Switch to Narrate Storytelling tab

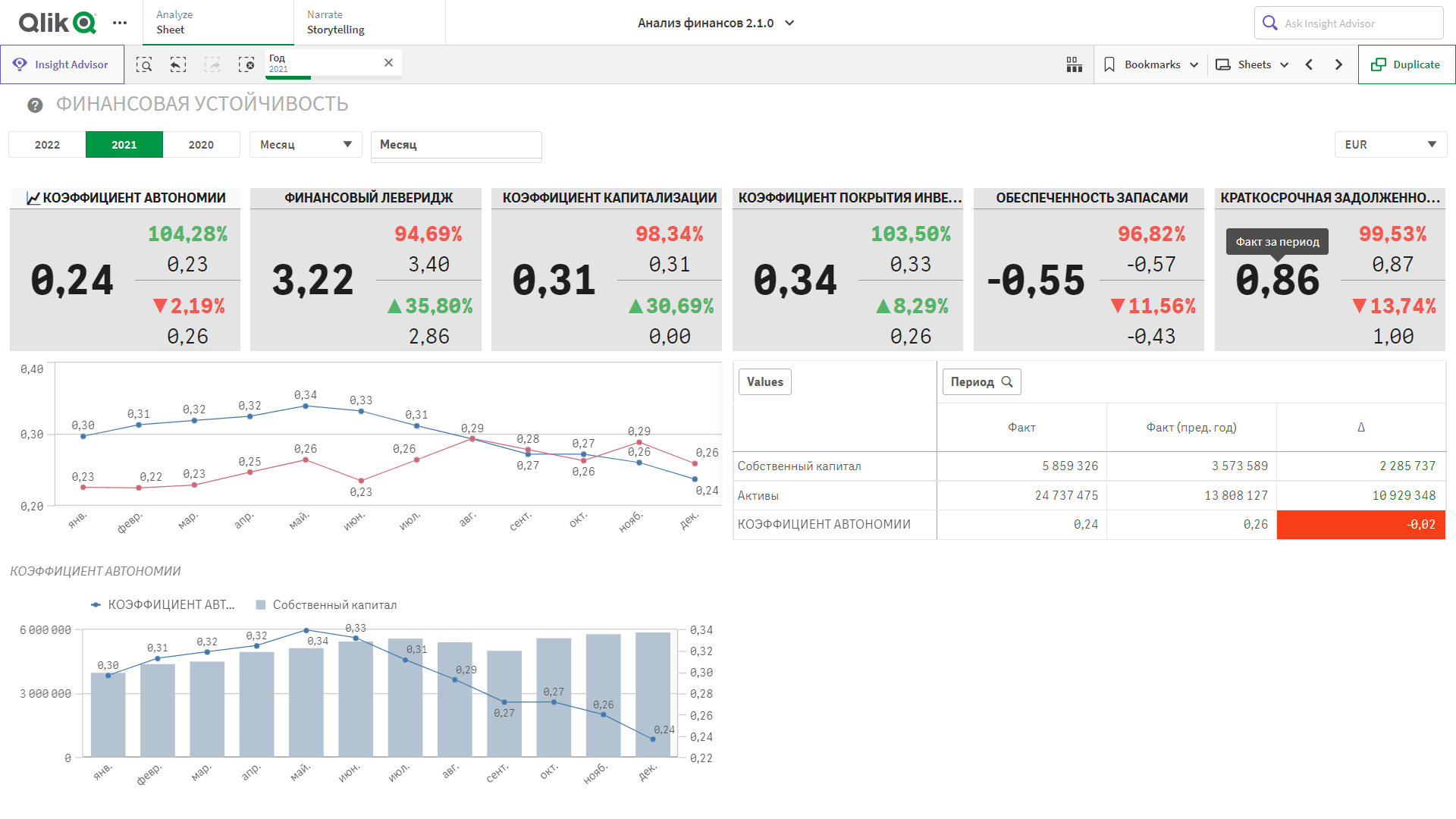coord(369,23)
